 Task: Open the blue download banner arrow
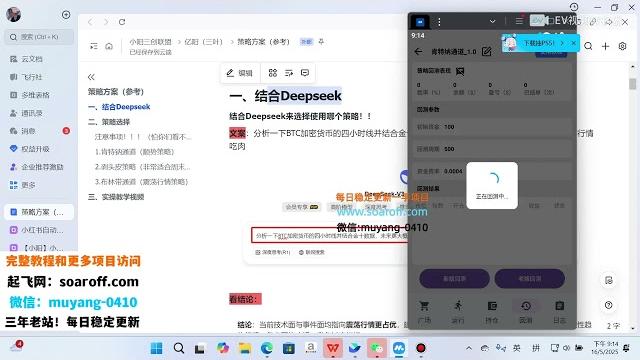pyautogui.click(x=562, y=43)
